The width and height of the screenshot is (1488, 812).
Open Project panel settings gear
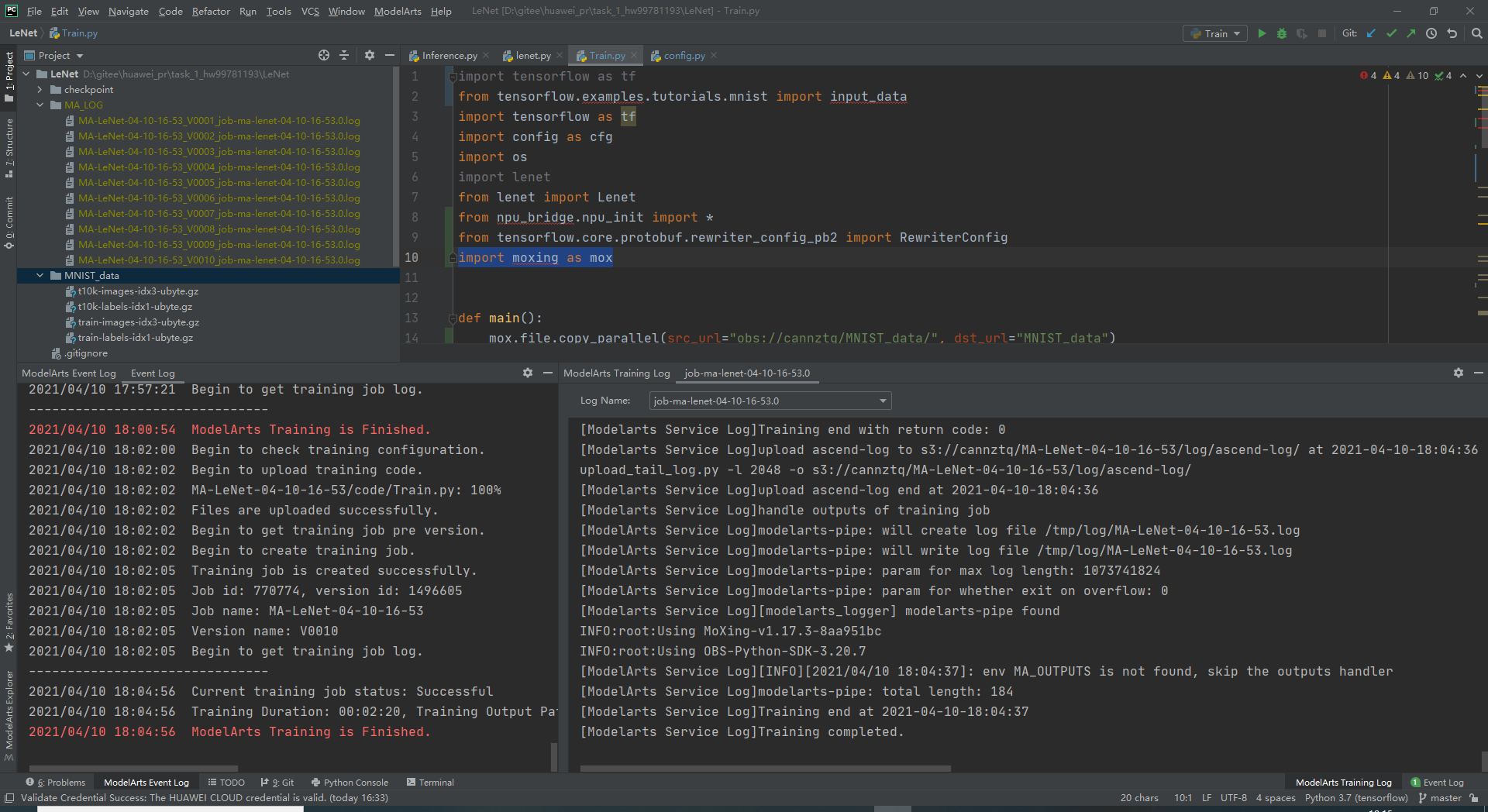[x=370, y=55]
